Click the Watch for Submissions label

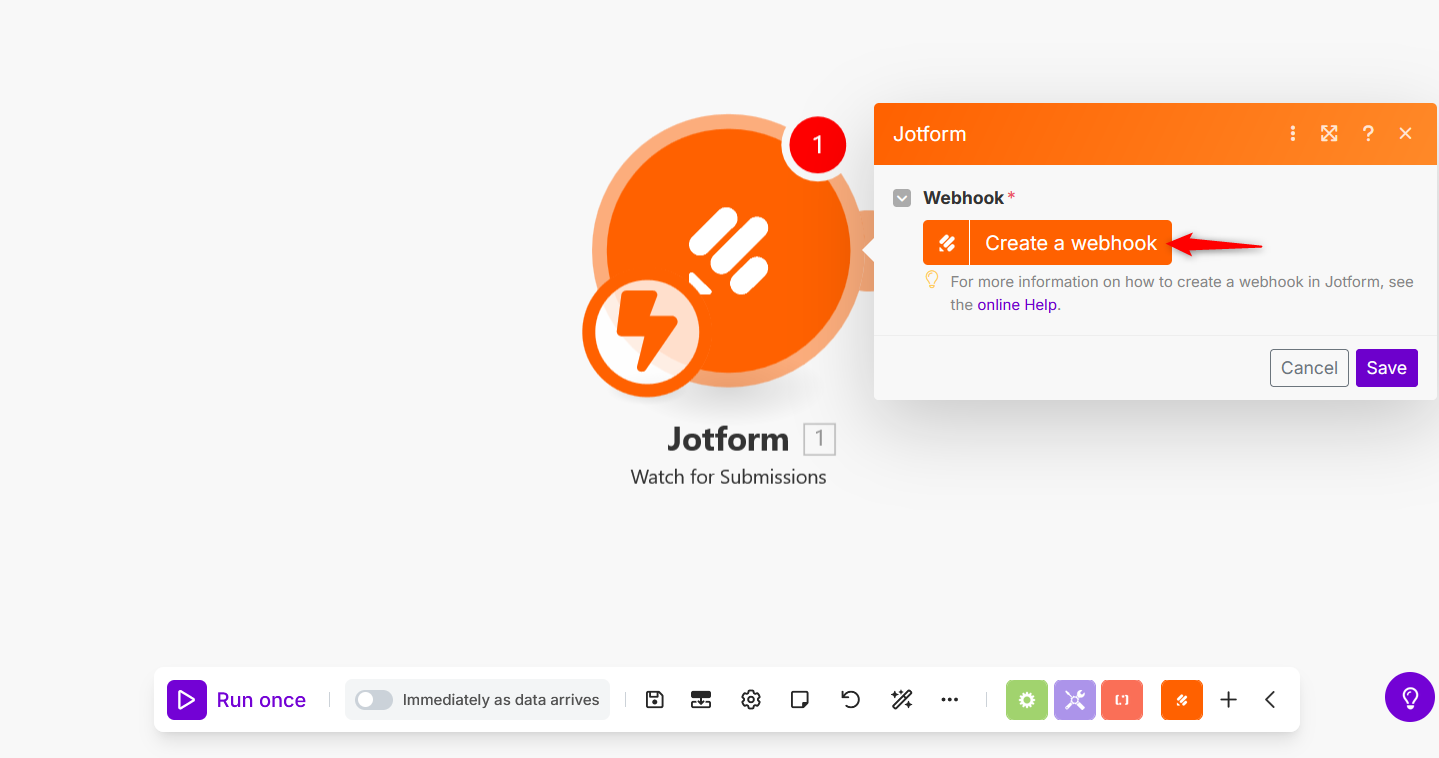[x=729, y=477]
